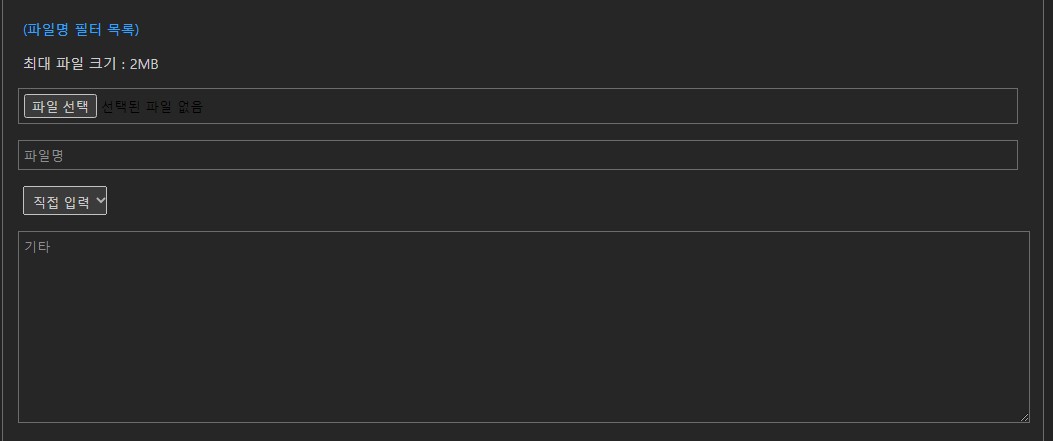Click the textarea resize handle corner
This screenshot has height=441, width=1053.
[x=1024, y=417]
